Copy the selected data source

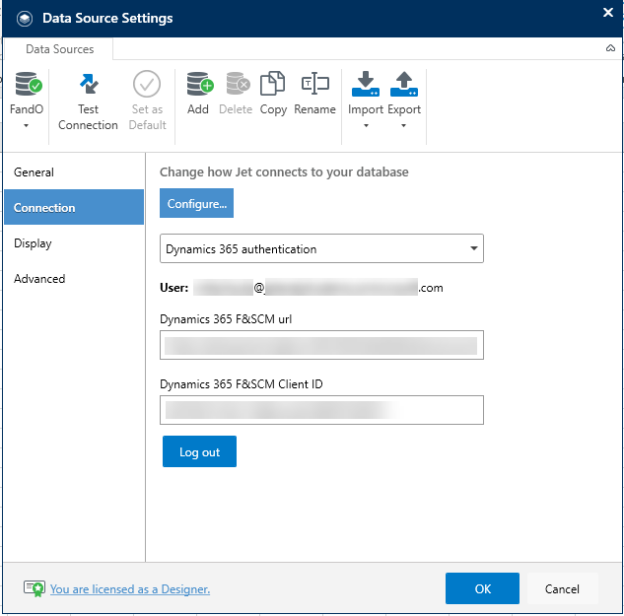(273, 94)
